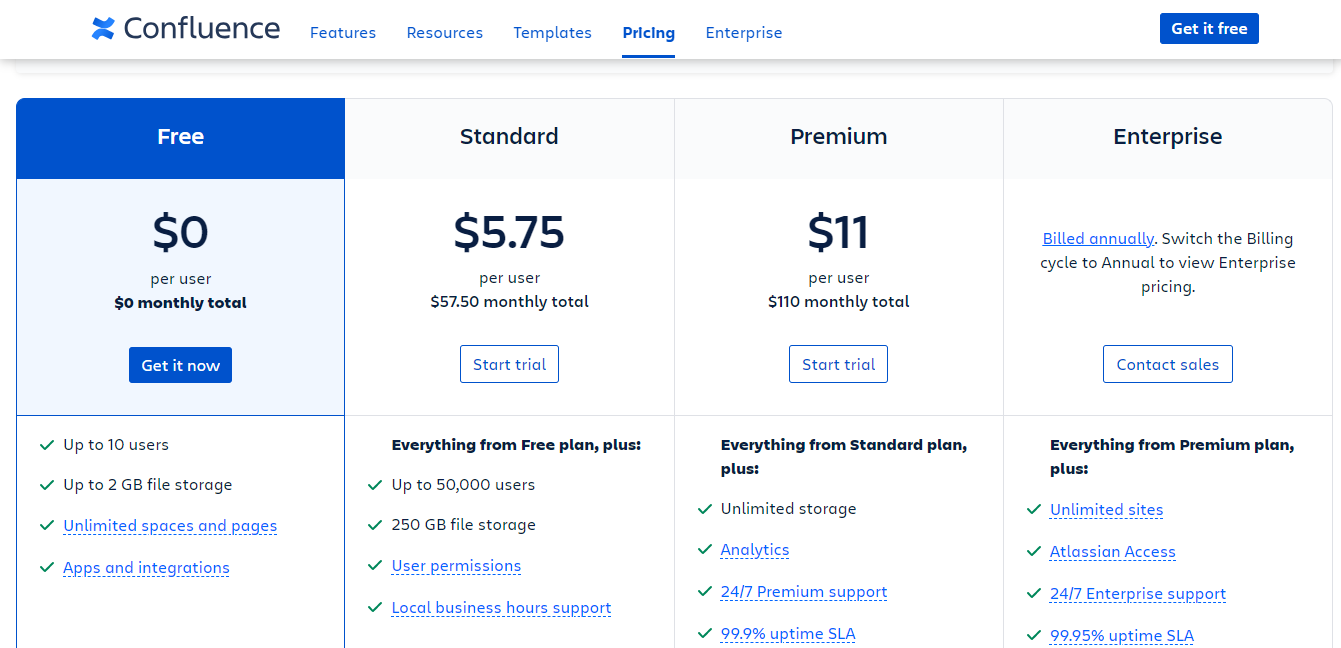Open the Analytics feature link
Image resolution: width=1341 pixels, height=648 pixels.
point(754,550)
